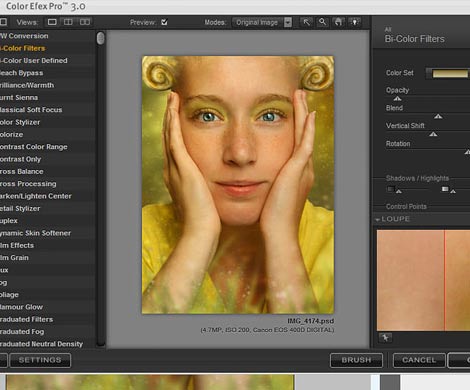Click the BRUSH button
The image size is (470, 390).
[x=356, y=360]
